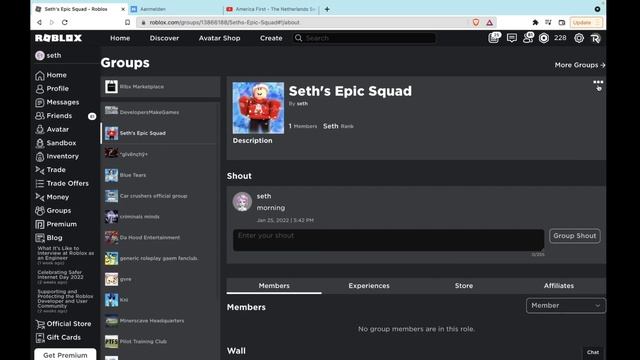This screenshot has height=360, width=640.
Task: Select Car crushers official group in the list
Action: click(x=159, y=196)
